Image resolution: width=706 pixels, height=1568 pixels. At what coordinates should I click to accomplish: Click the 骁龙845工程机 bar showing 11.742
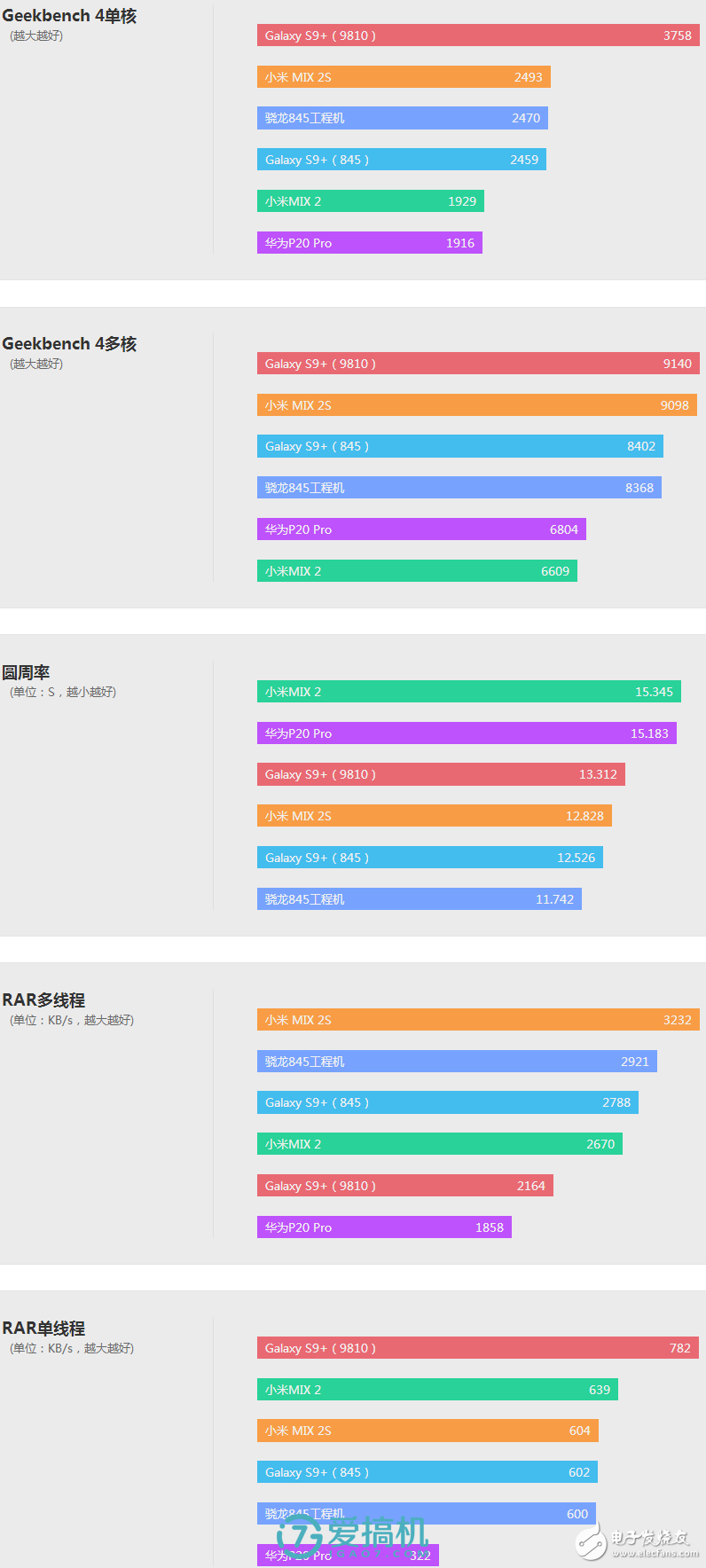pyautogui.click(x=419, y=899)
